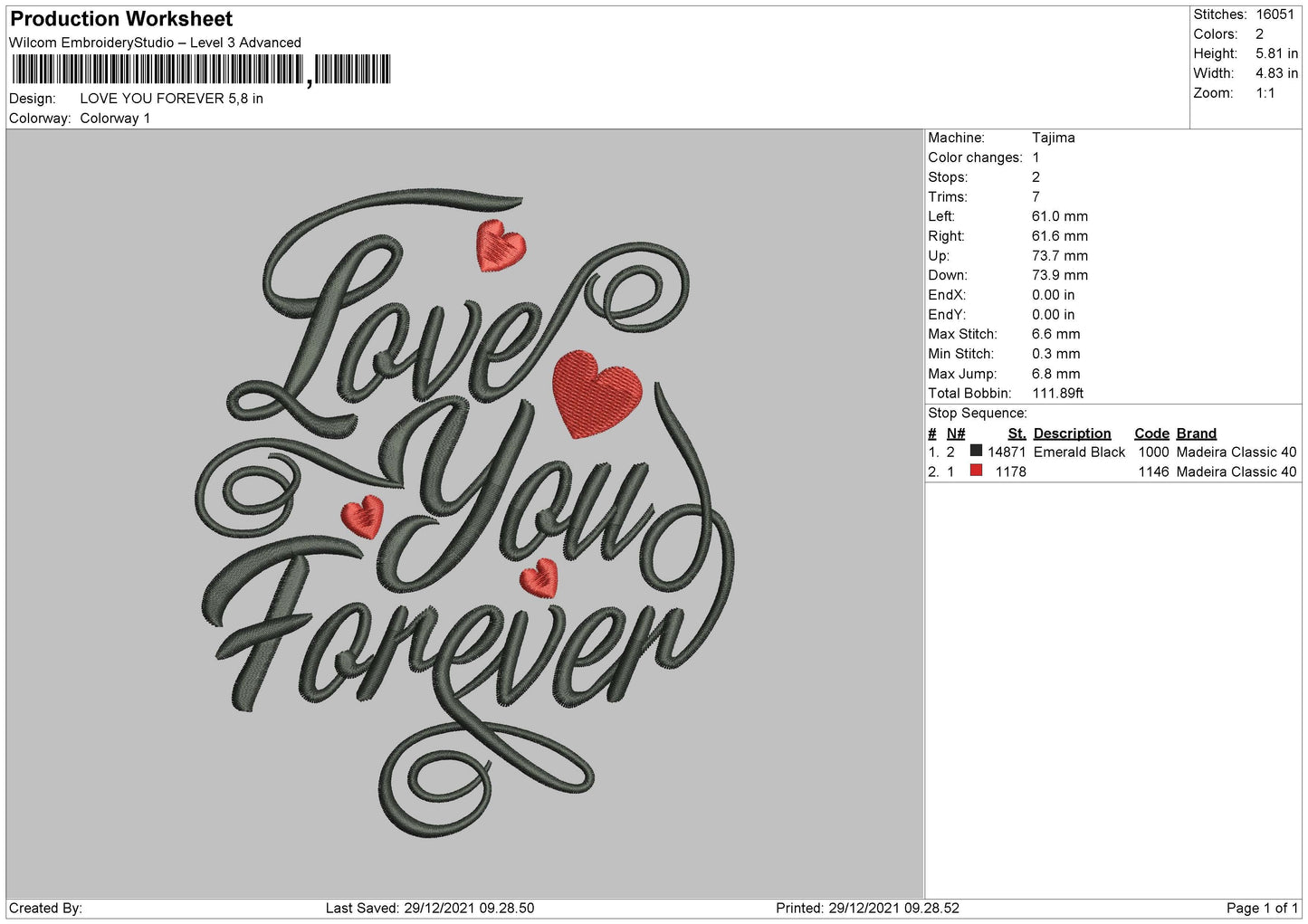Click the EndY value 0.00 in
Viewport: 1308px width, 924px height.
pyautogui.click(x=1054, y=315)
